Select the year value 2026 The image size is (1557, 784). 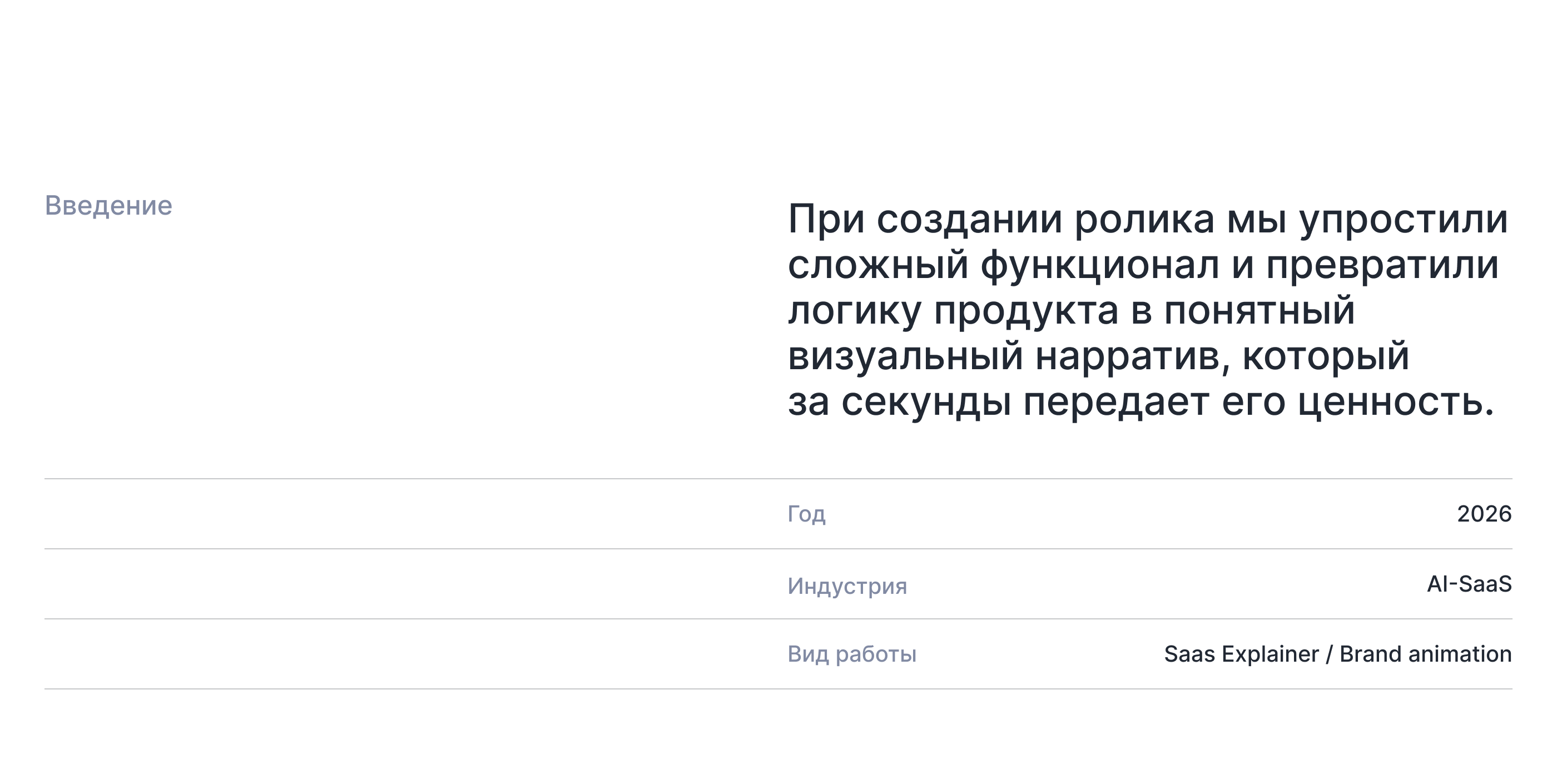pyautogui.click(x=1484, y=514)
